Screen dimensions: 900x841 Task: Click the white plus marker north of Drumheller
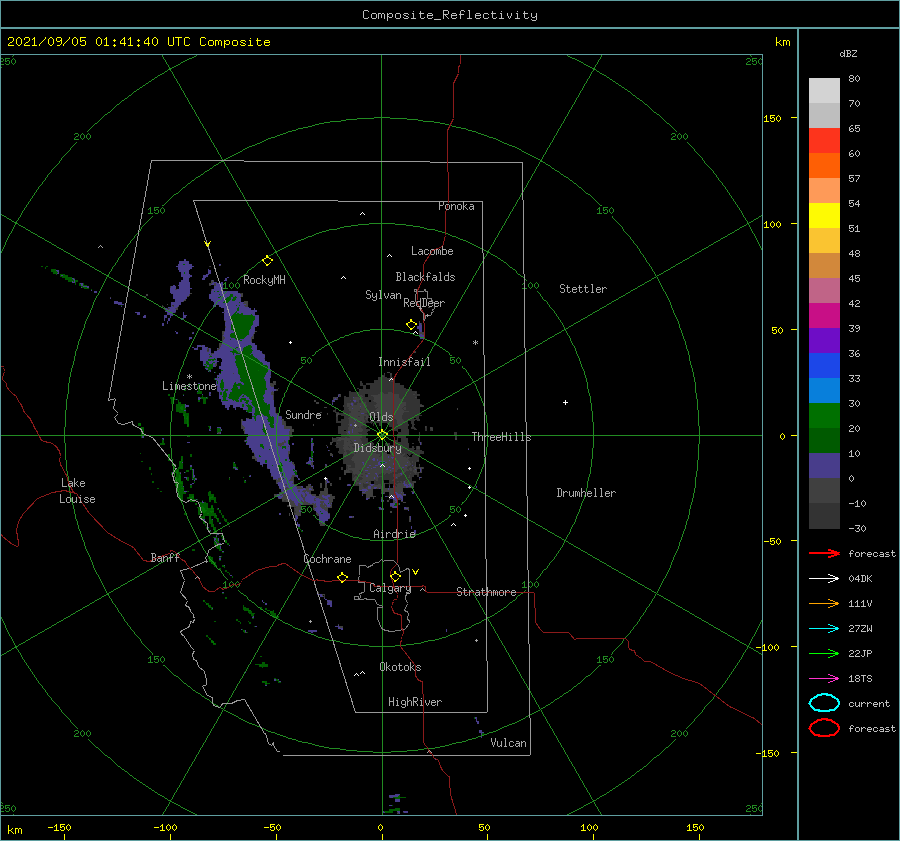tap(565, 402)
